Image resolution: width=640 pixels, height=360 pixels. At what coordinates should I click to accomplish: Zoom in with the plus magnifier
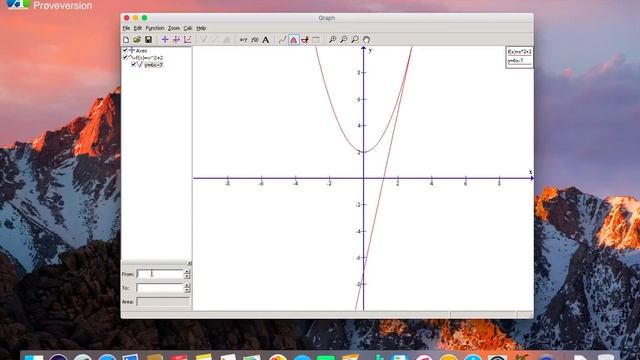coord(333,40)
